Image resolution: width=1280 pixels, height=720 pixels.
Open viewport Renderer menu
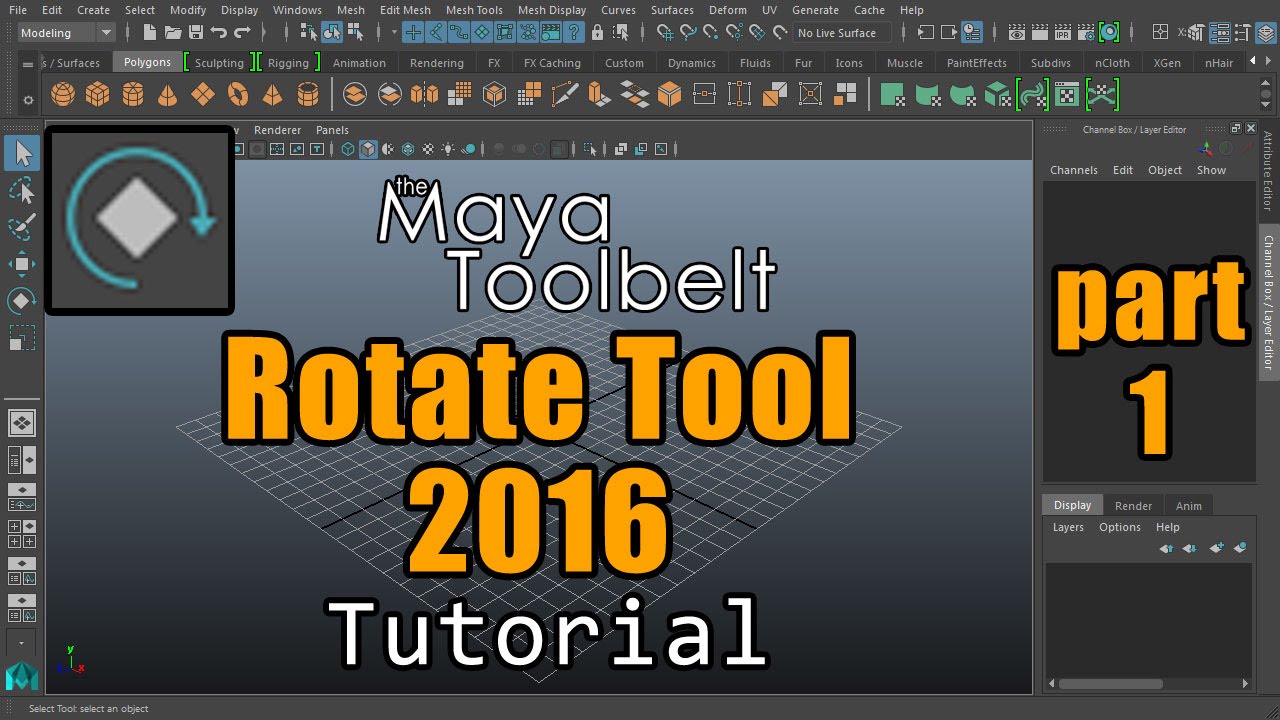pyautogui.click(x=277, y=130)
